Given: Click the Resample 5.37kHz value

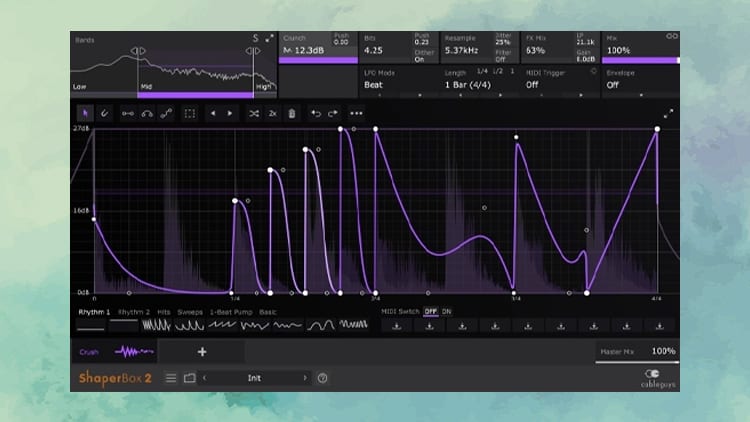Looking at the screenshot, I should (x=462, y=50).
